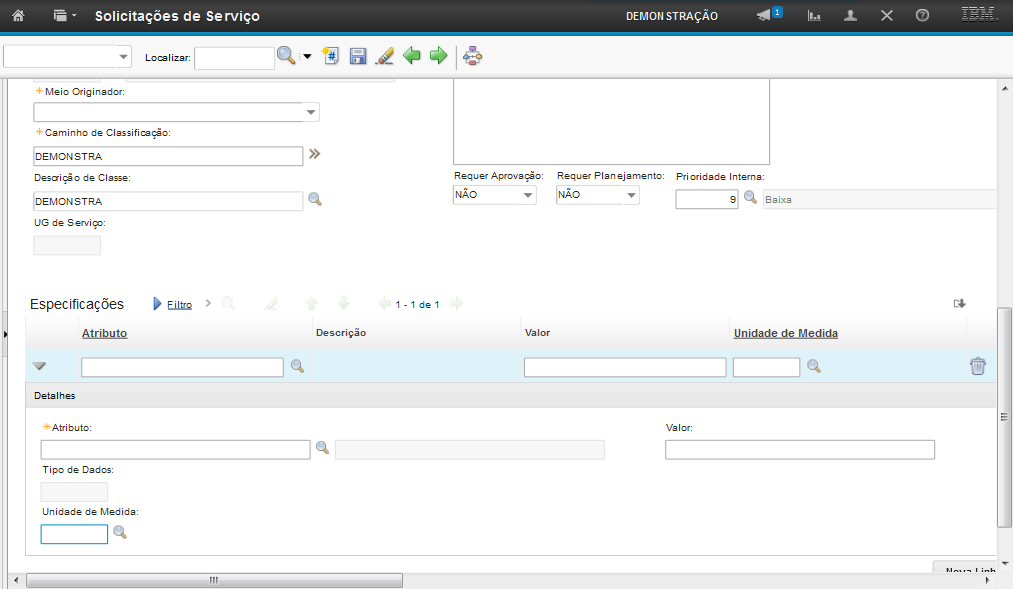Open the workflow routing icon
Image resolution: width=1013 pixels, height=589 pixels.
tap(473, 57)
